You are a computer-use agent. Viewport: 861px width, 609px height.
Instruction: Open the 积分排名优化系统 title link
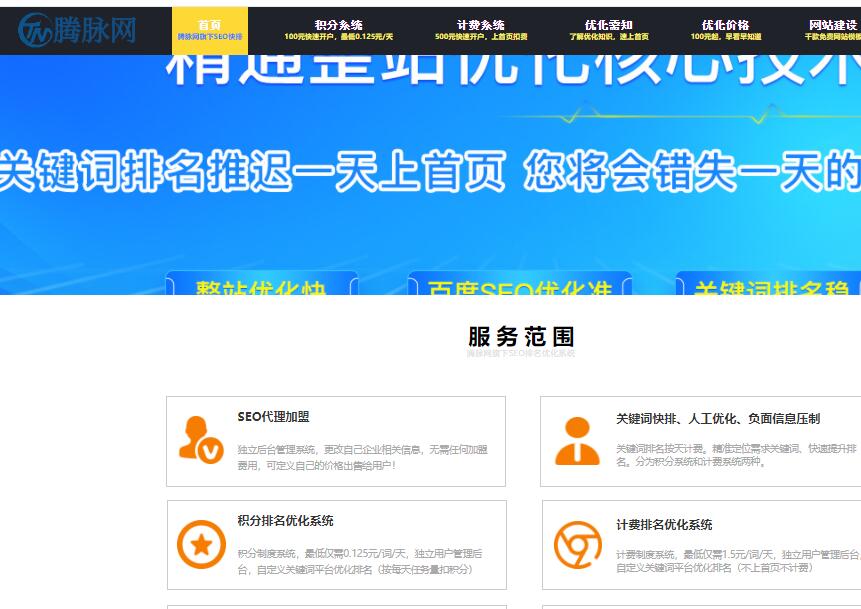285,521
